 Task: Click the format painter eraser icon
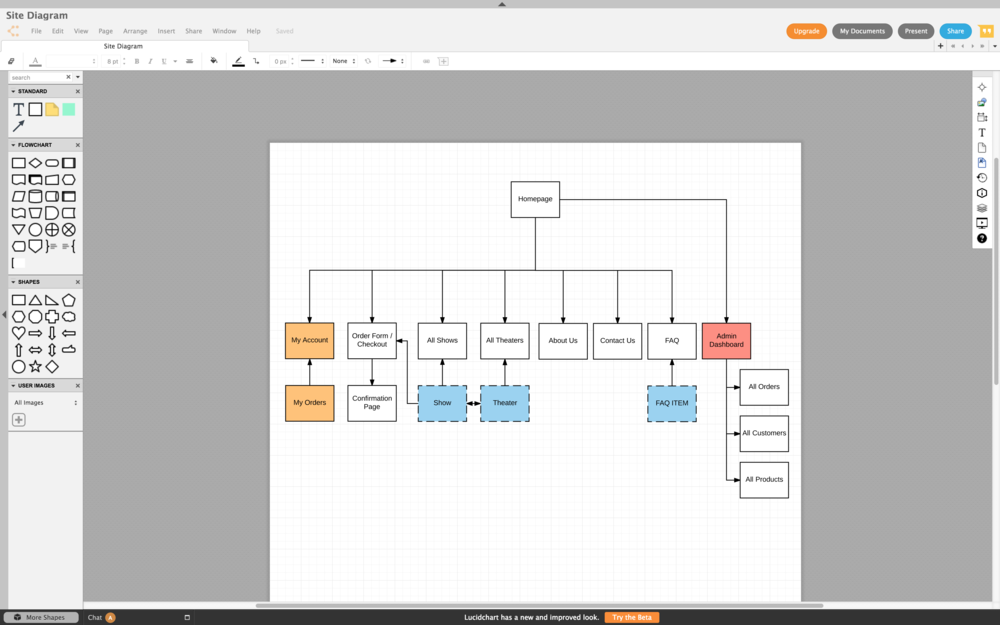tap(11, 61)
